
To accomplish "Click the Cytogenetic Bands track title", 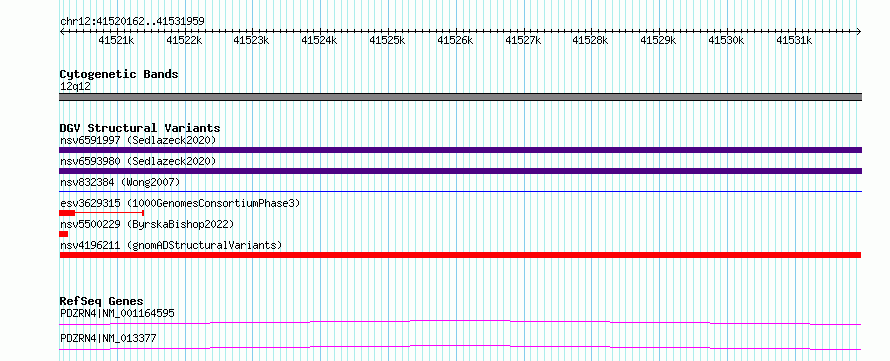I will click(x=119, y=74).
